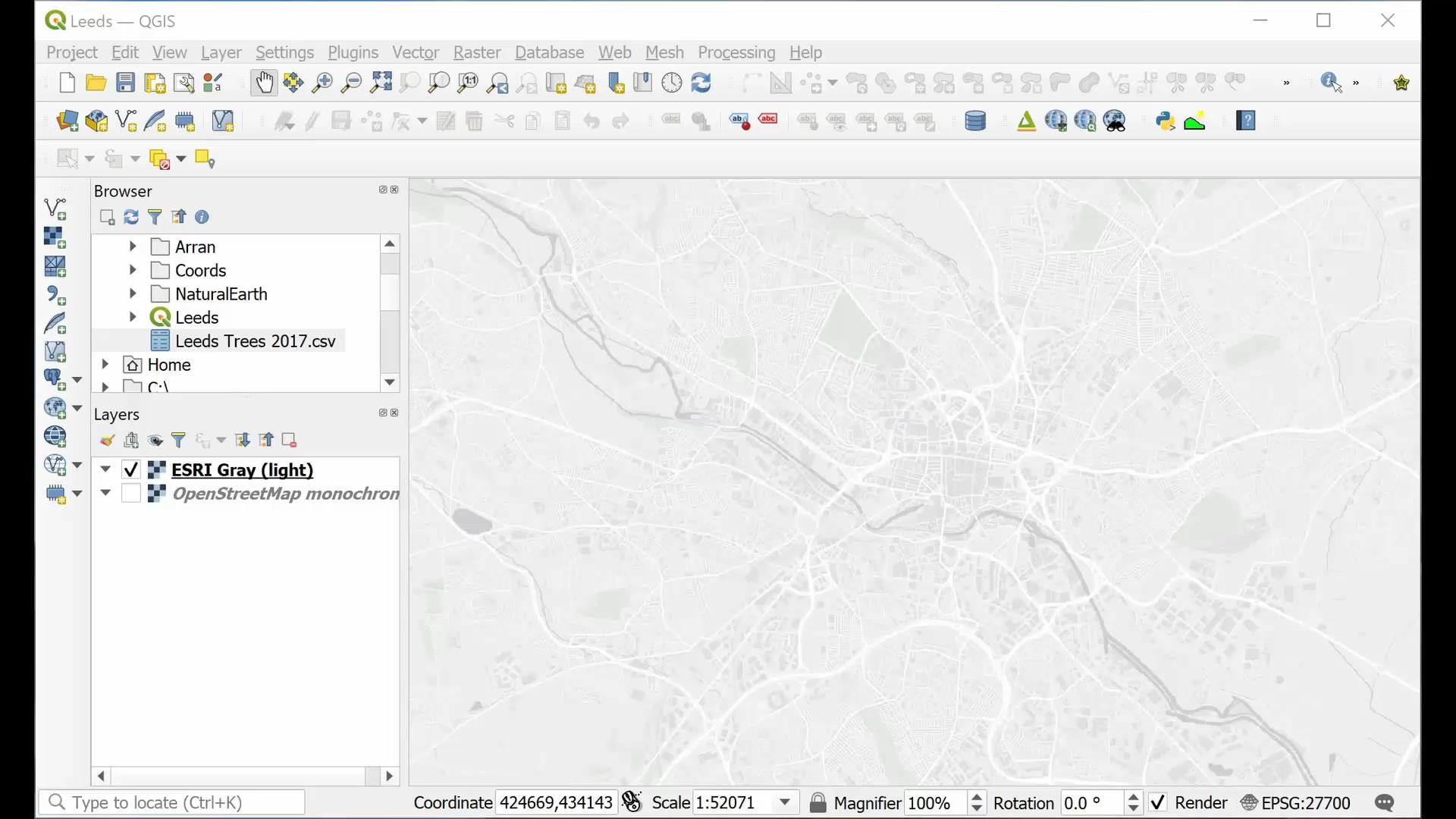Click the Zoom In magnifier icon
Viewport: 1456px width, 819px height.
click(x=322, y=83)
